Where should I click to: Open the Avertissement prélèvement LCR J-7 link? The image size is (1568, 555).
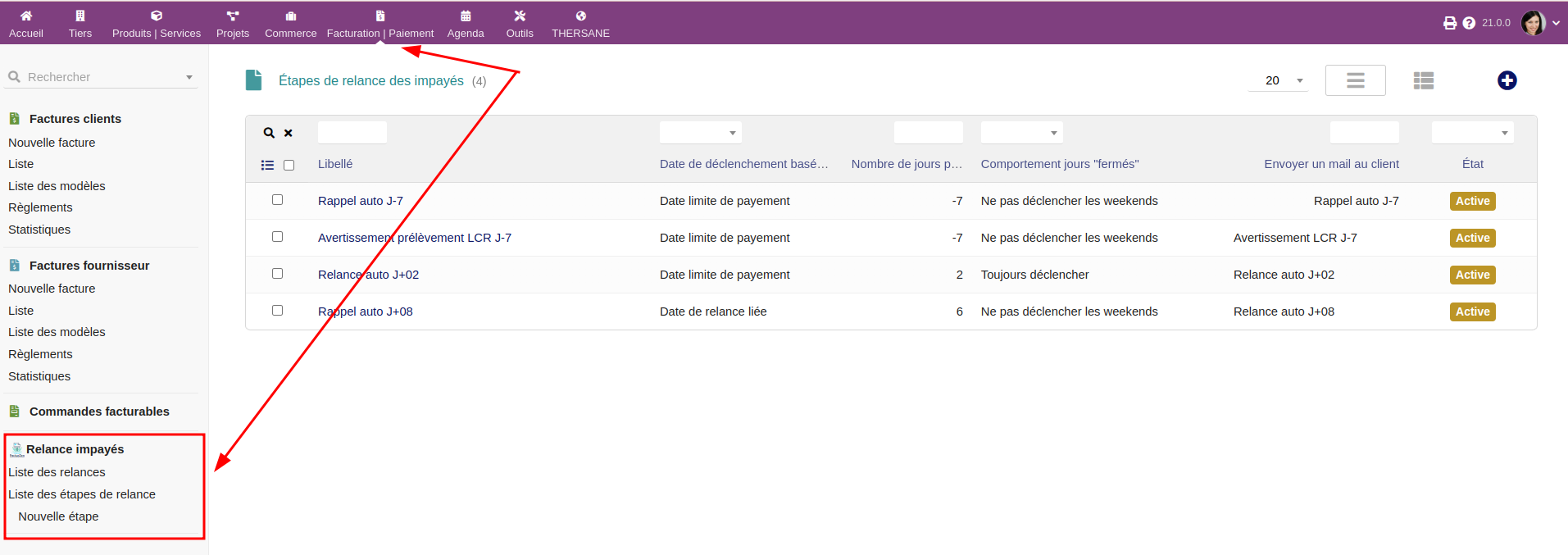(x=414, y=238)
